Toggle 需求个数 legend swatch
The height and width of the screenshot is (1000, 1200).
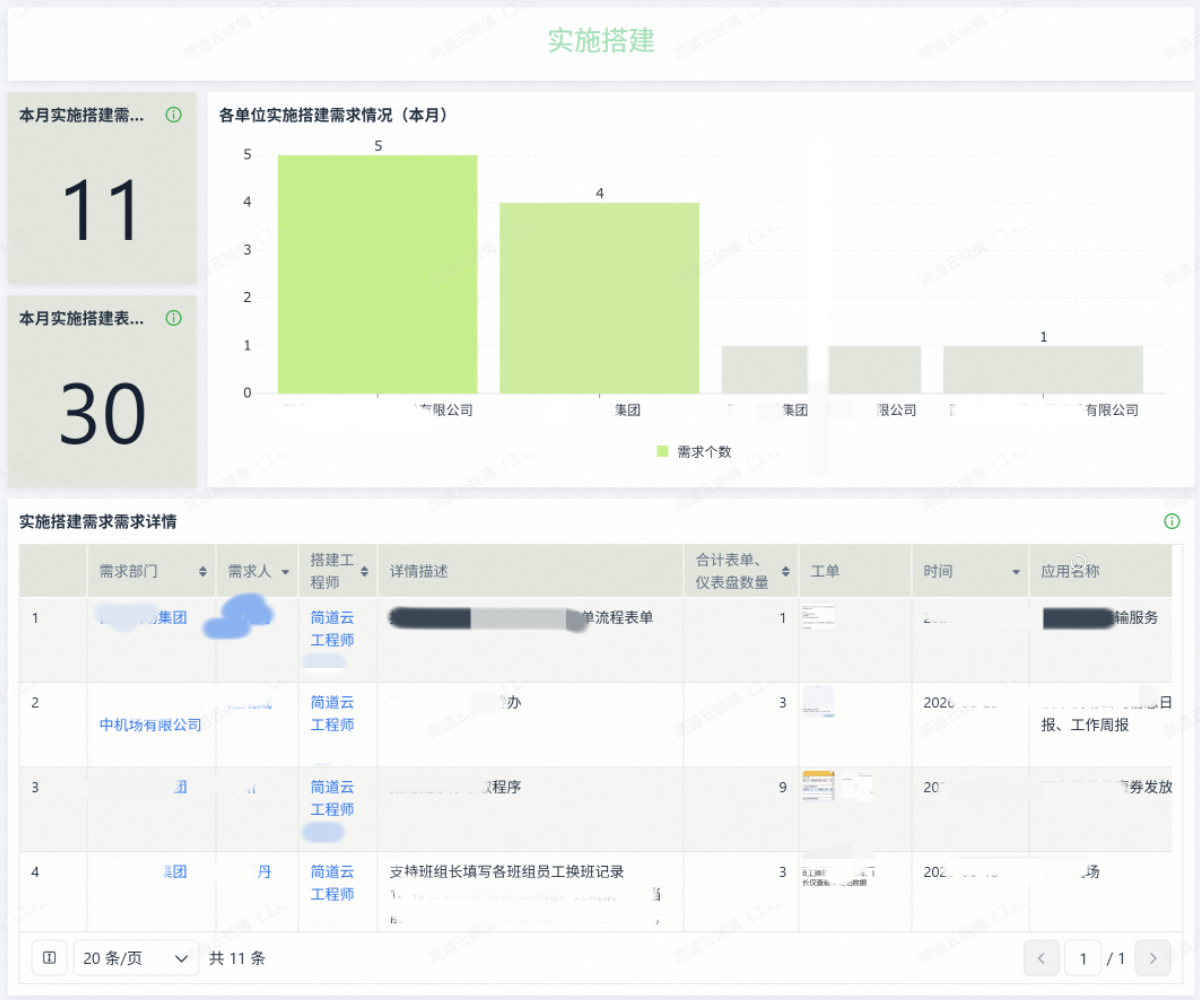pos(662,451)
